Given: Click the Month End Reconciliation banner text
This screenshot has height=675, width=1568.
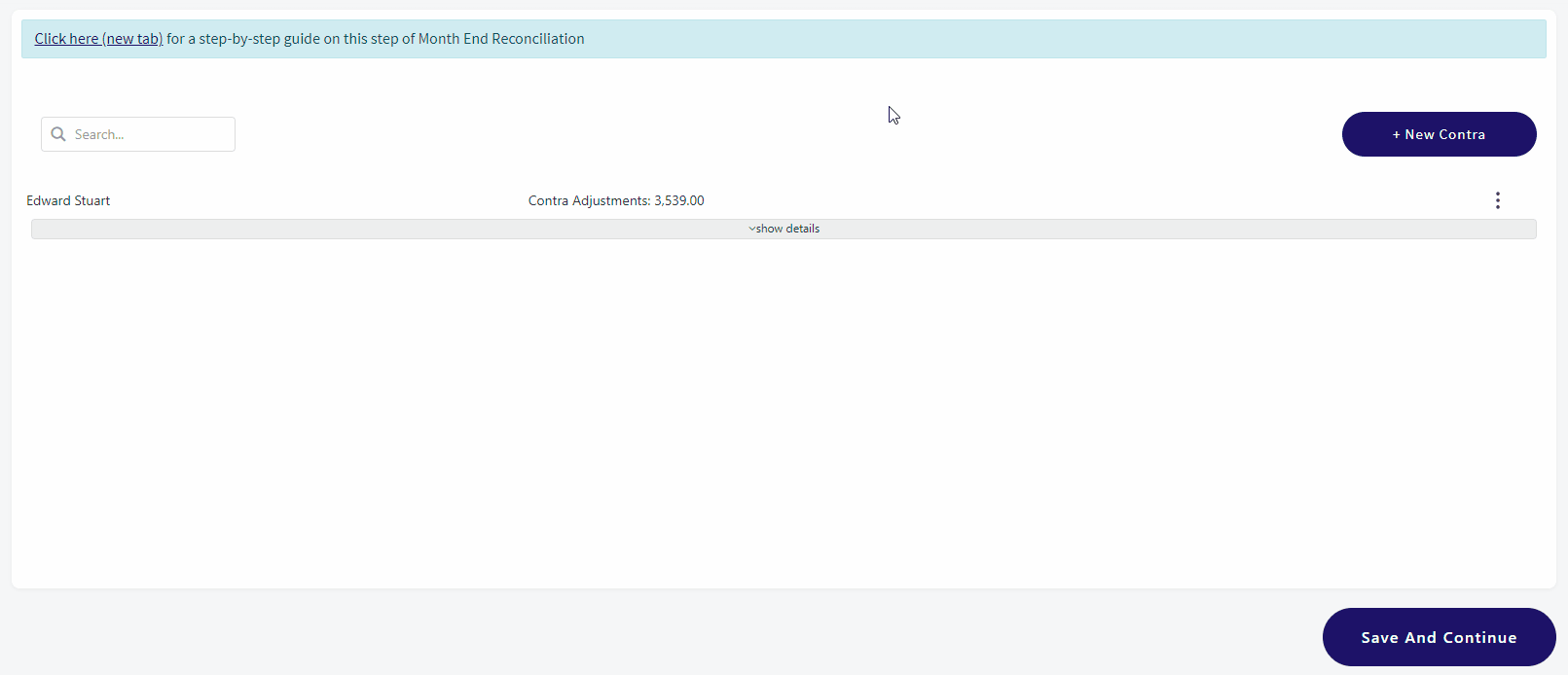Looking at the screenshot, I should (501, 39).
